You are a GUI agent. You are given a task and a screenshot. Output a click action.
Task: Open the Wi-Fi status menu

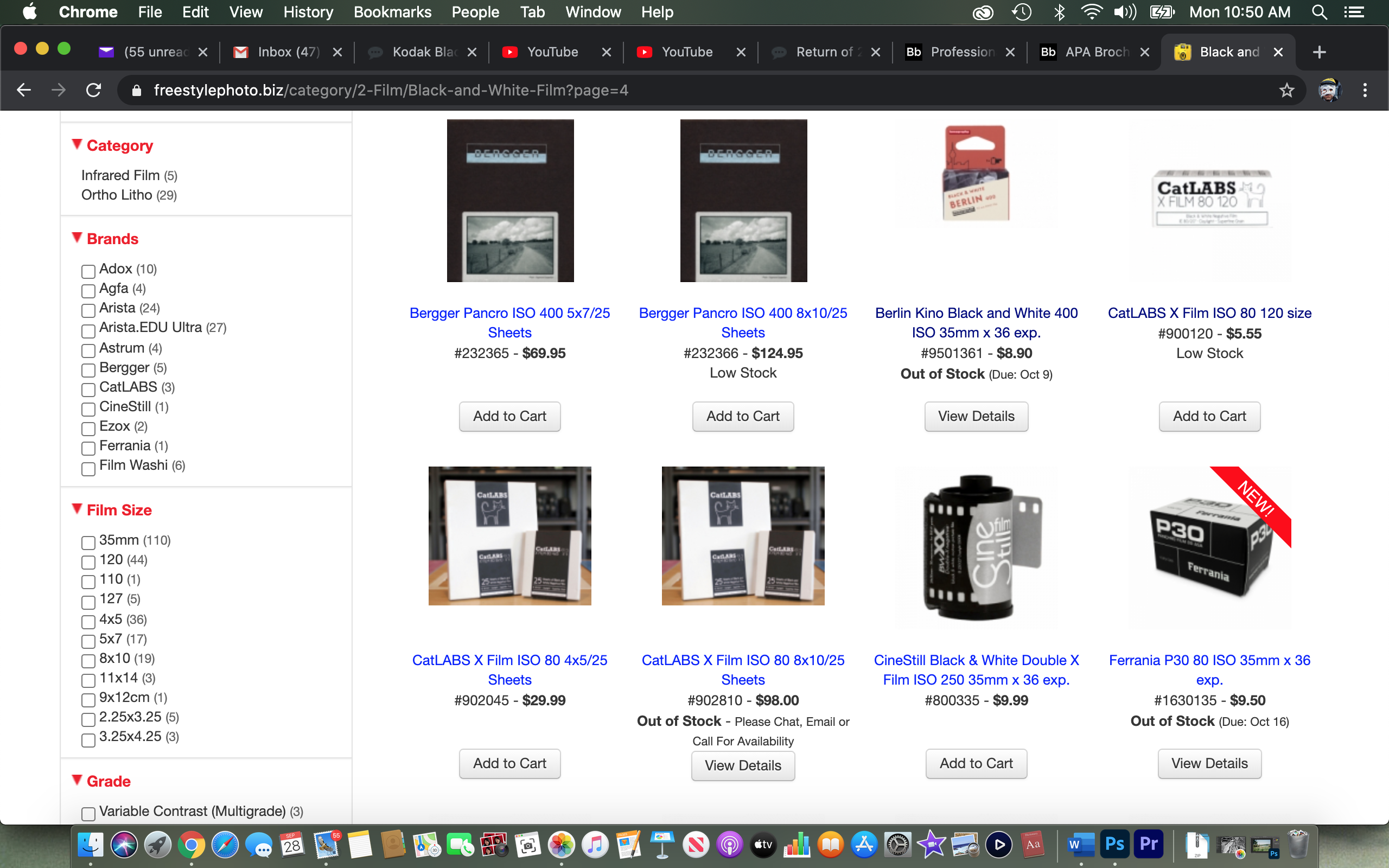(x=1091, y=12)
